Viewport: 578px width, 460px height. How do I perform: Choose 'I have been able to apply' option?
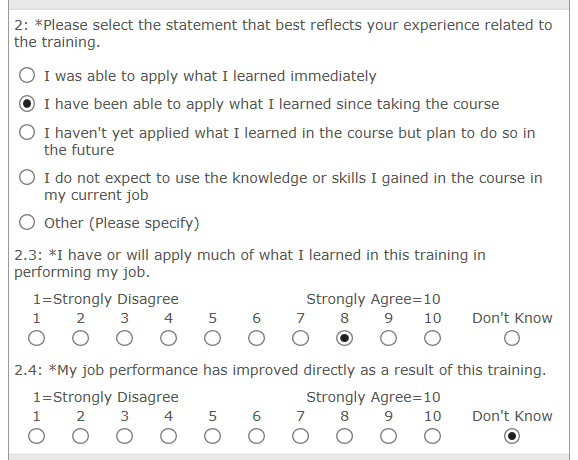[x=27, y=104]
